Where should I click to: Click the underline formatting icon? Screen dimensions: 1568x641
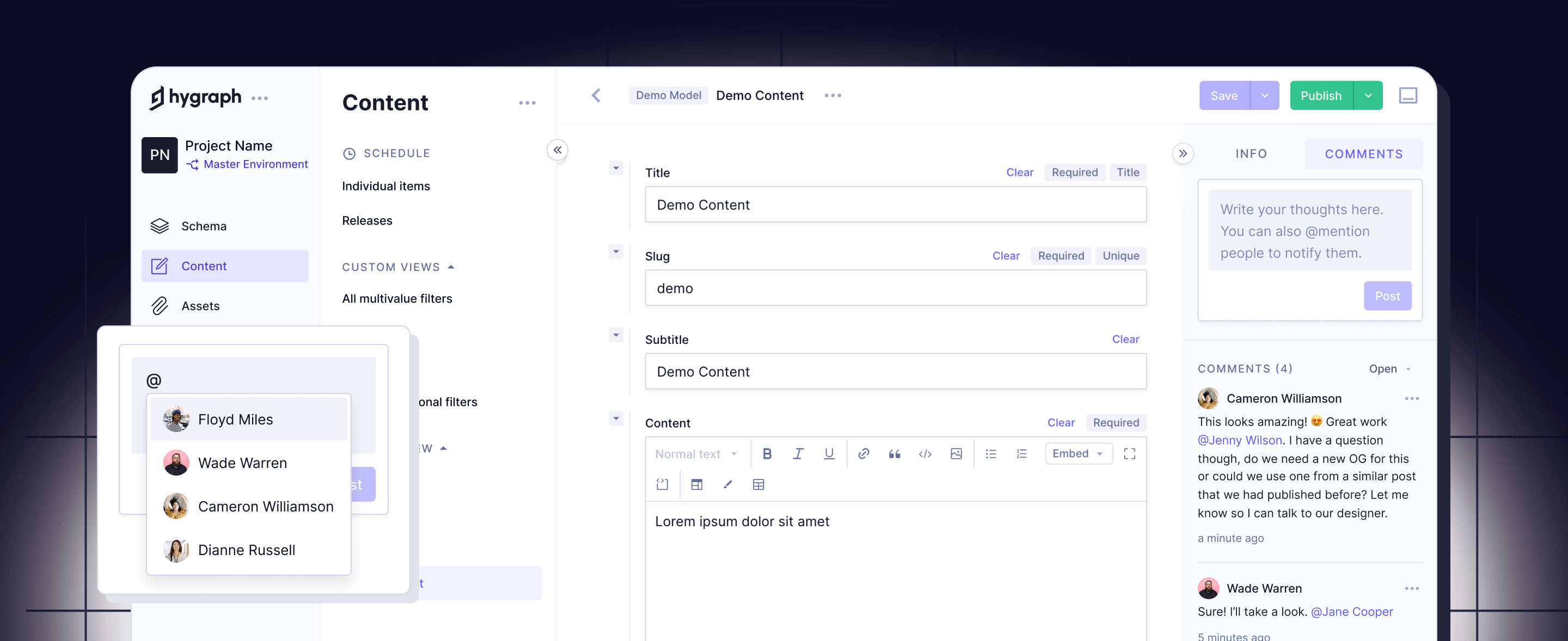(829, 454)
